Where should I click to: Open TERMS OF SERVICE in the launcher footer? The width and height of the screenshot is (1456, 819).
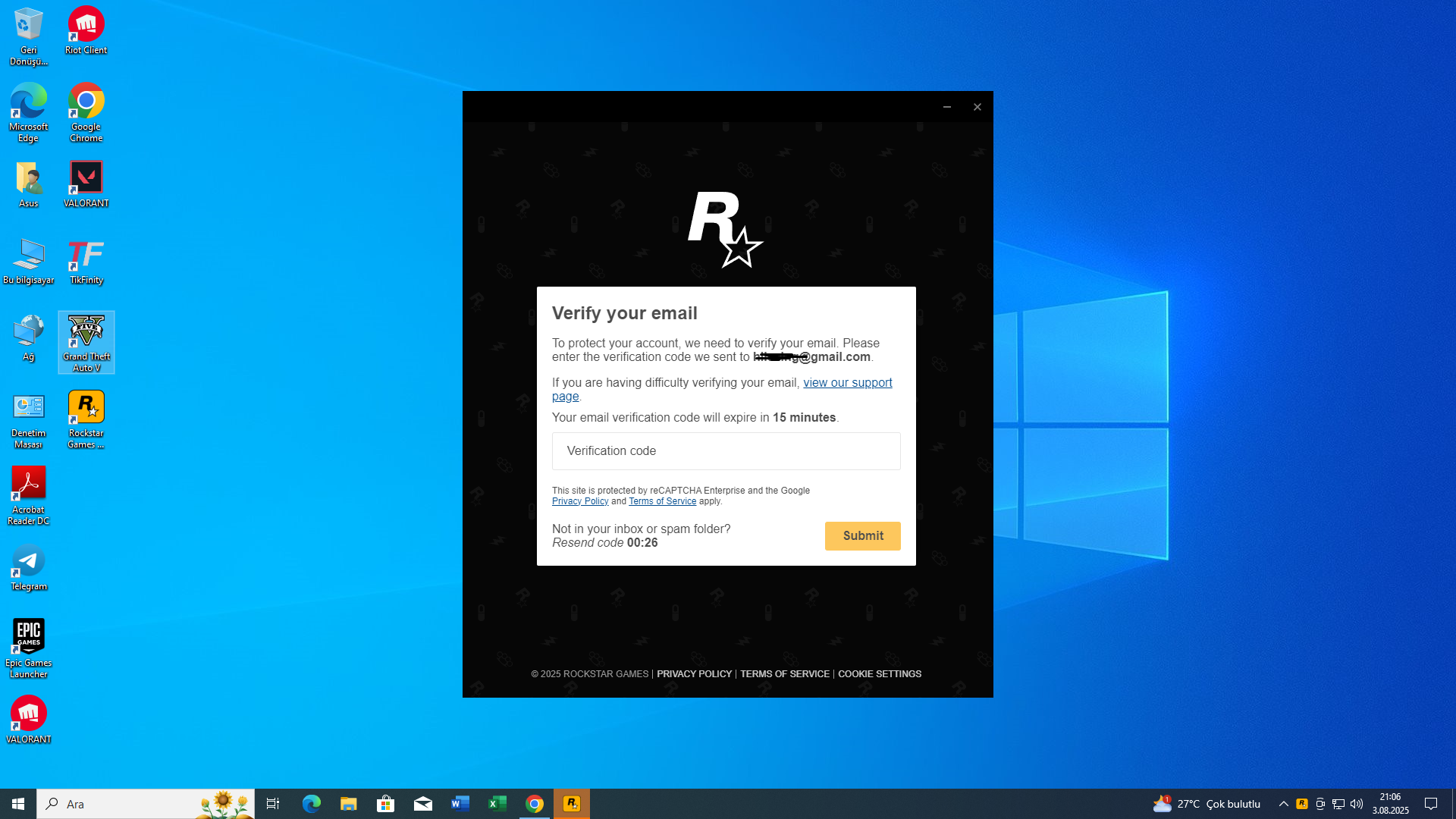tap(785, 674)
